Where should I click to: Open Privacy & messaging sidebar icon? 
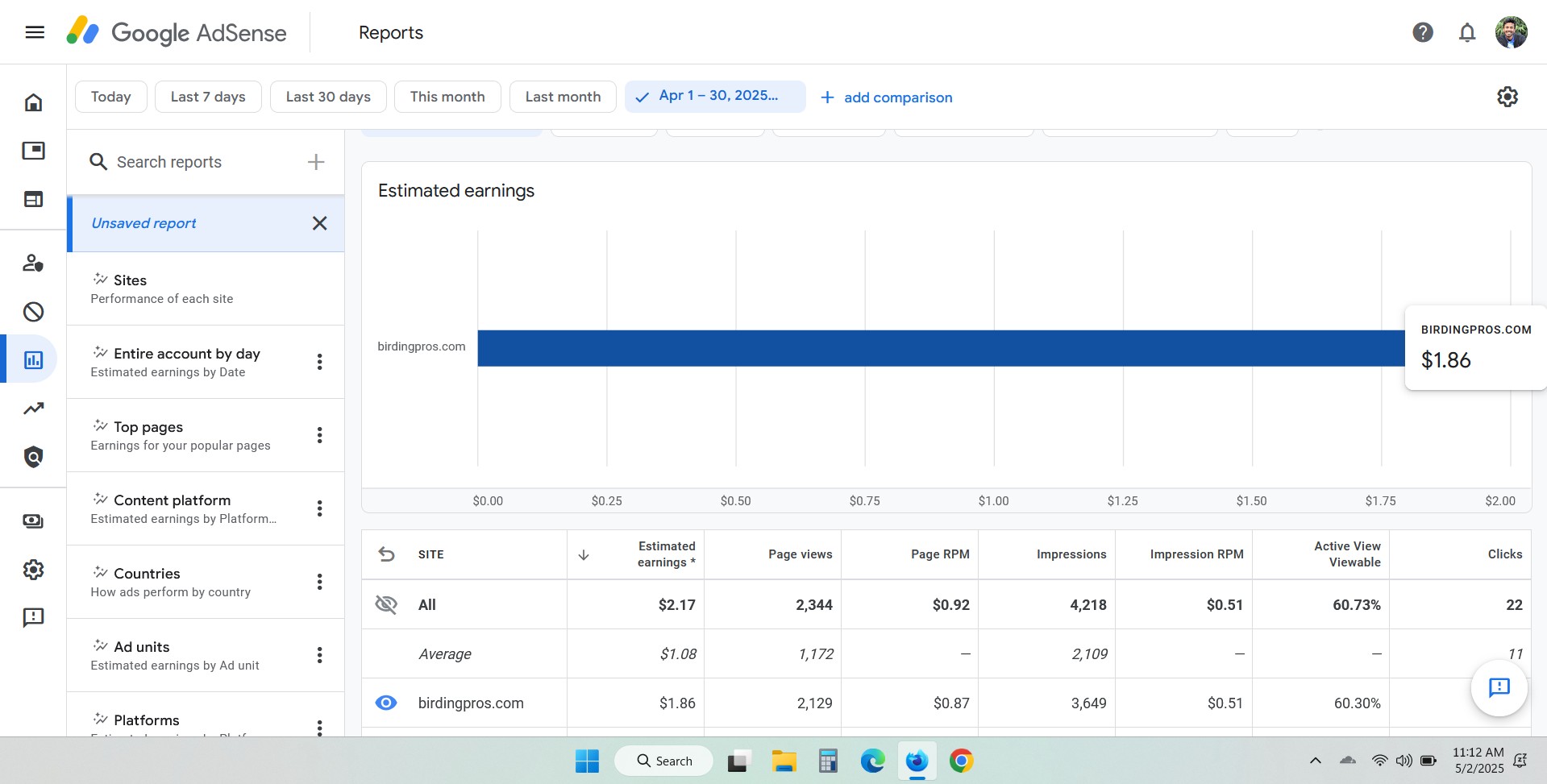[33, 263]
